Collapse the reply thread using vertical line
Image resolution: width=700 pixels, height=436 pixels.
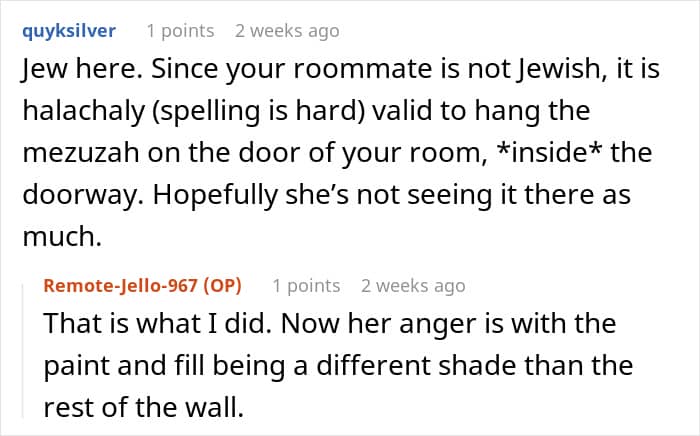pos(23,350)
